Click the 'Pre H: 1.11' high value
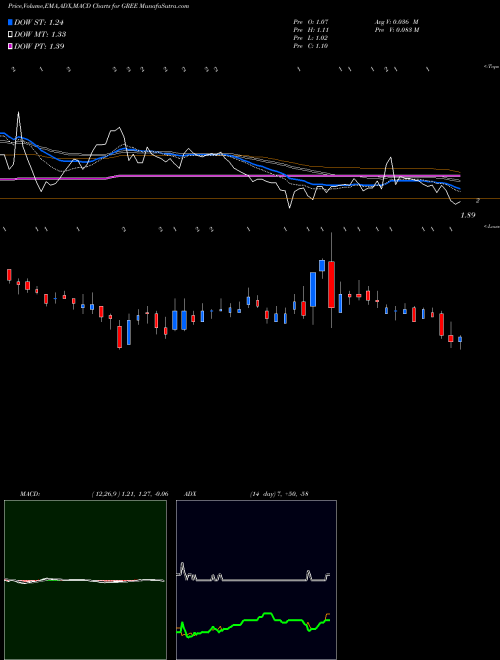Screen dimensions: 500x660 311,30
